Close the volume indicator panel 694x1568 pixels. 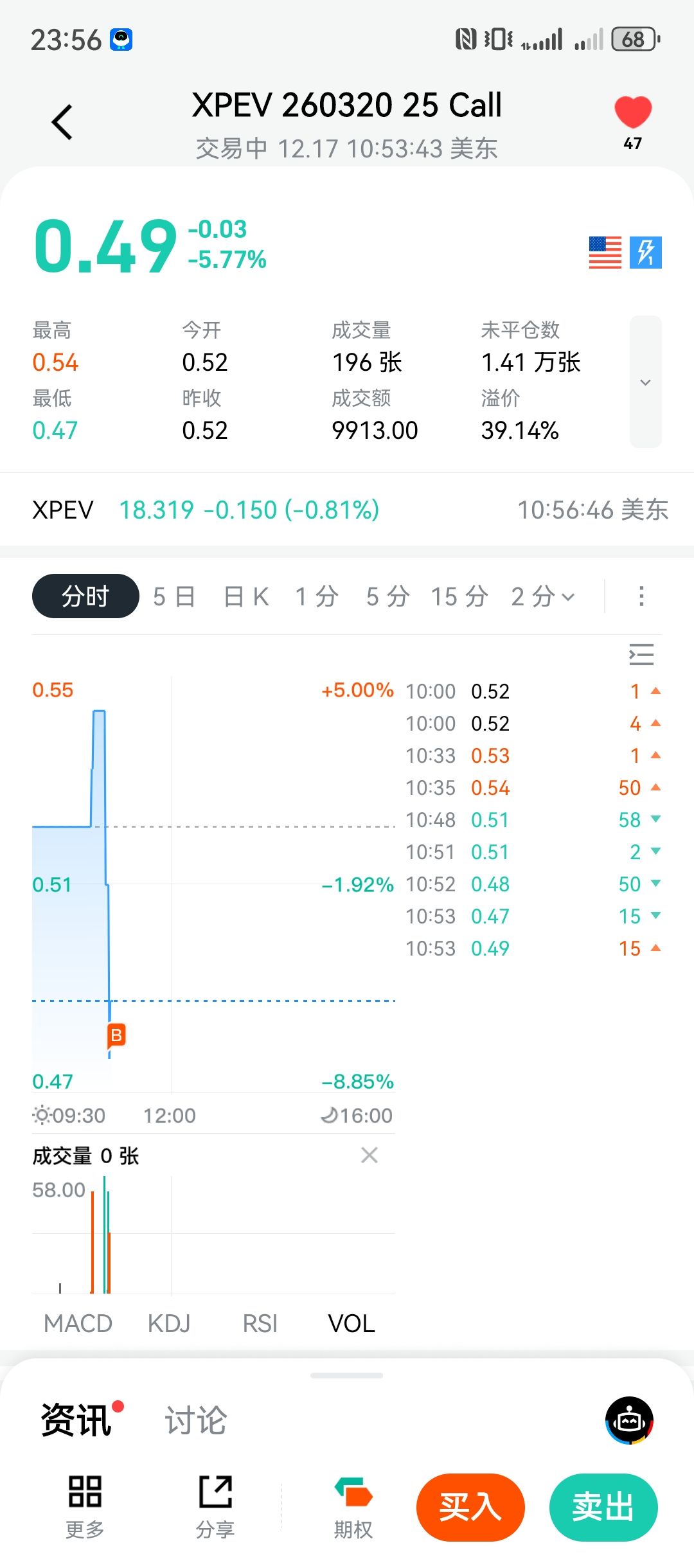click(369, 1155)
